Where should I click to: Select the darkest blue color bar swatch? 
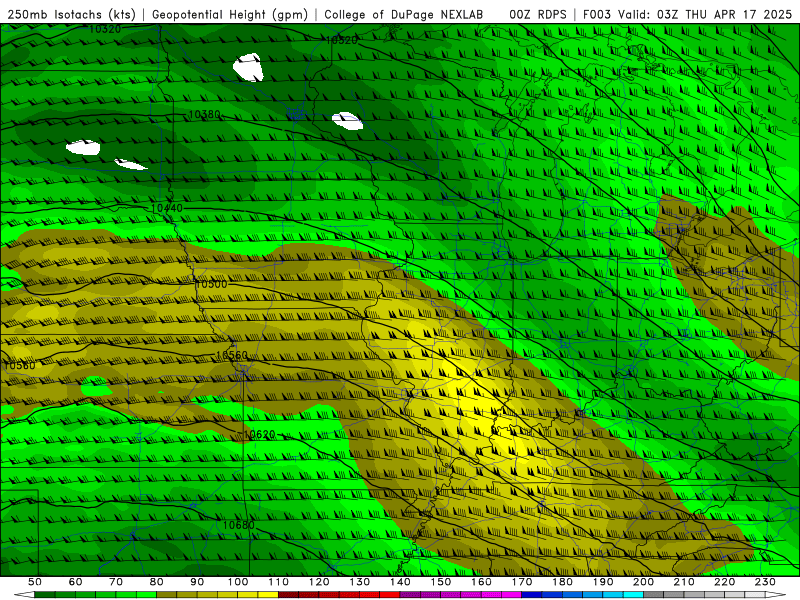[532, 594]
